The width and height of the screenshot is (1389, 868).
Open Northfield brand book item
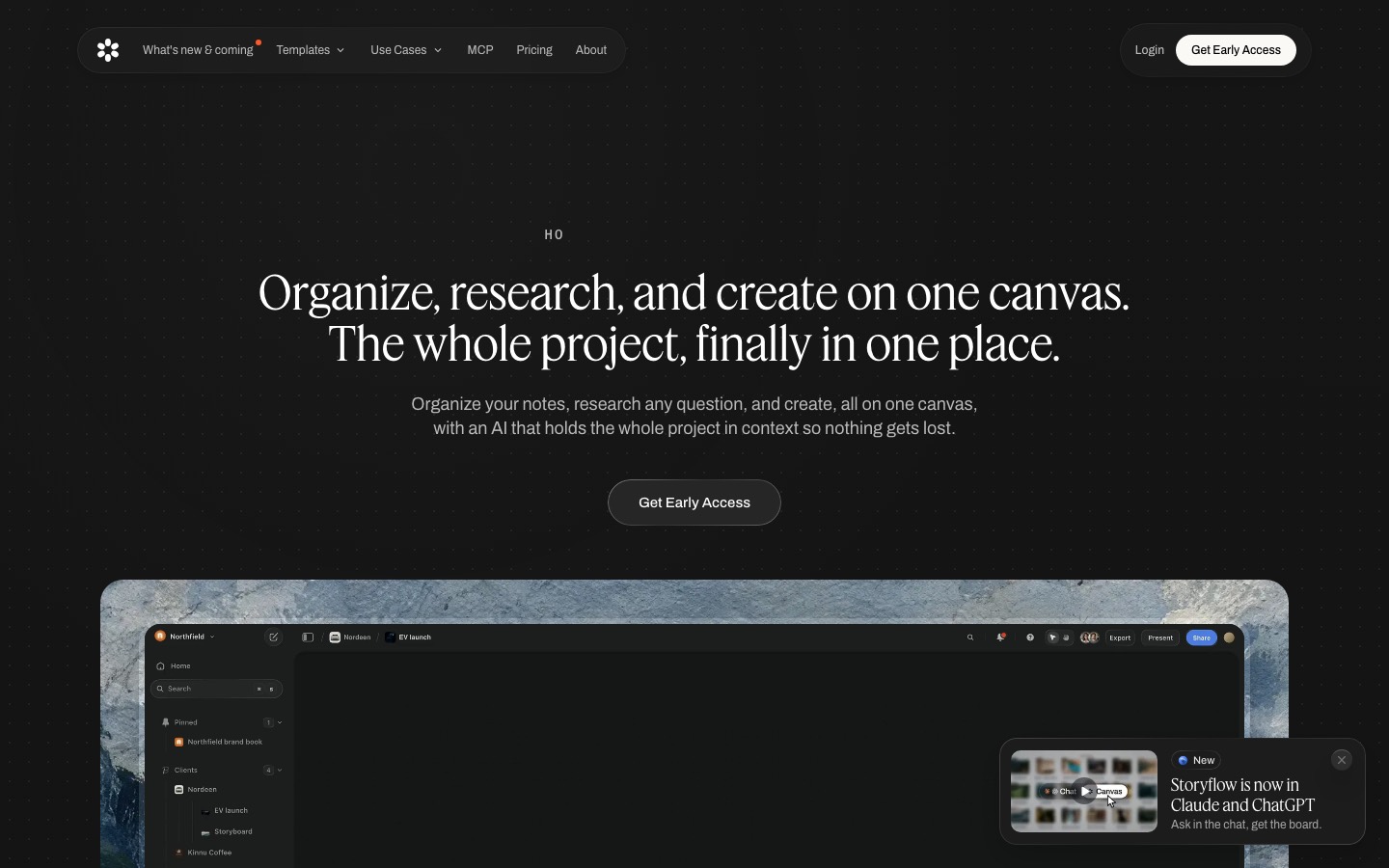tap(218, 743)
